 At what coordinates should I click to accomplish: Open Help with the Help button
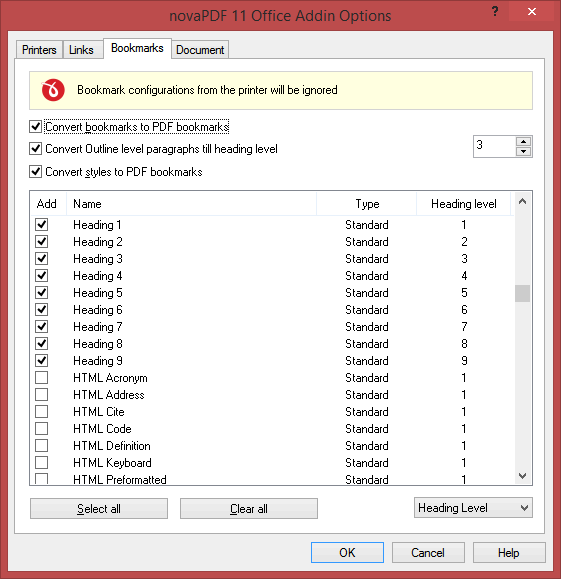pos(509,552)
